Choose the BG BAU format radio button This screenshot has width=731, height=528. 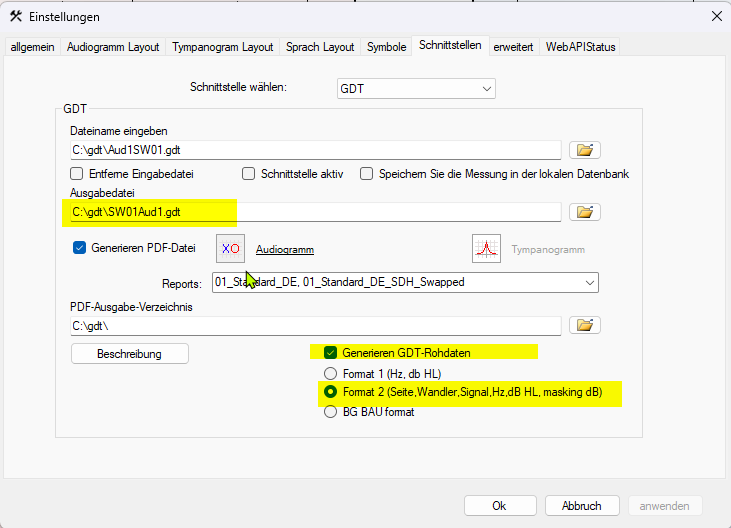(329, 412)
